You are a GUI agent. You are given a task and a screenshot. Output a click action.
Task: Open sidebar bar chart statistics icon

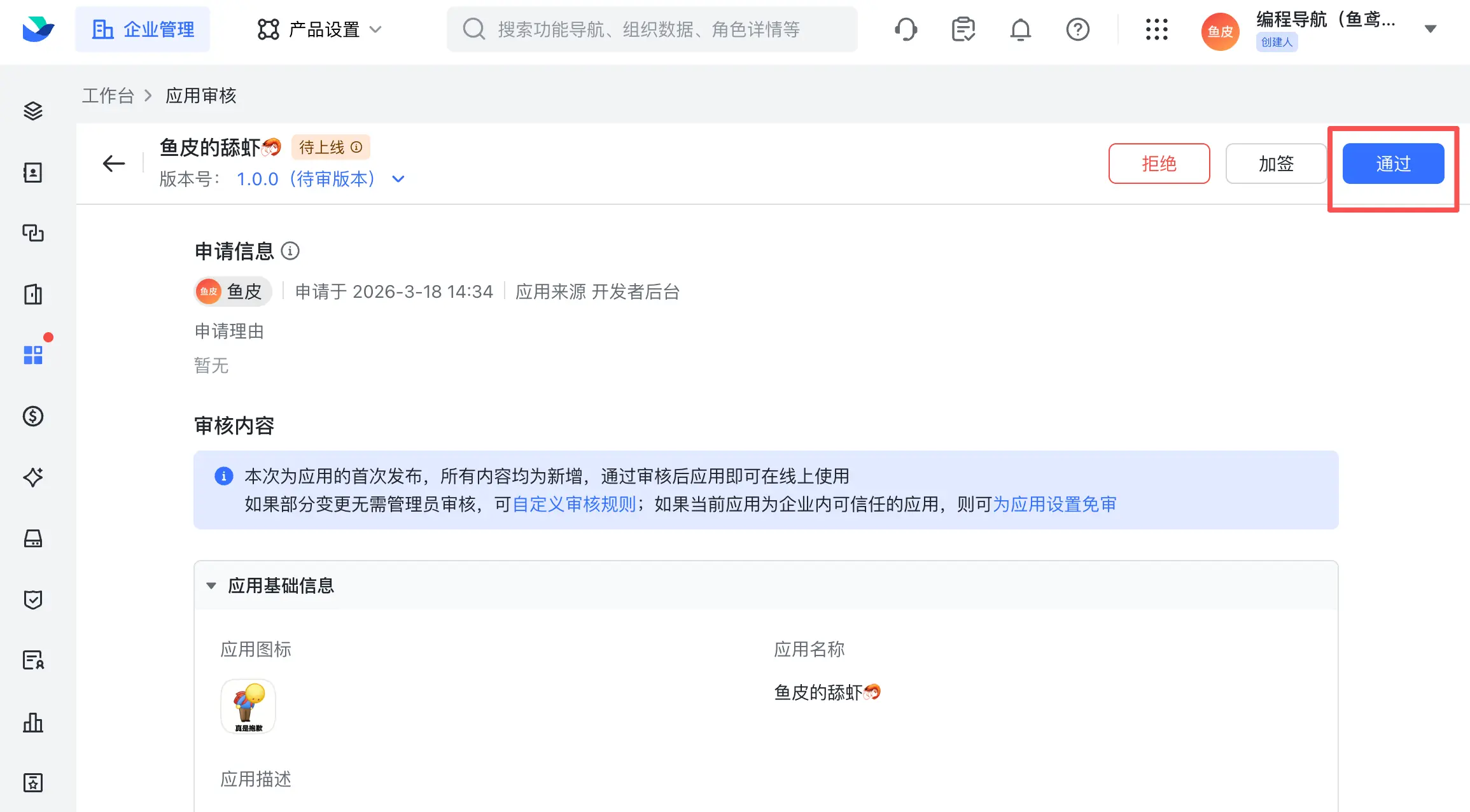[33, 722]
